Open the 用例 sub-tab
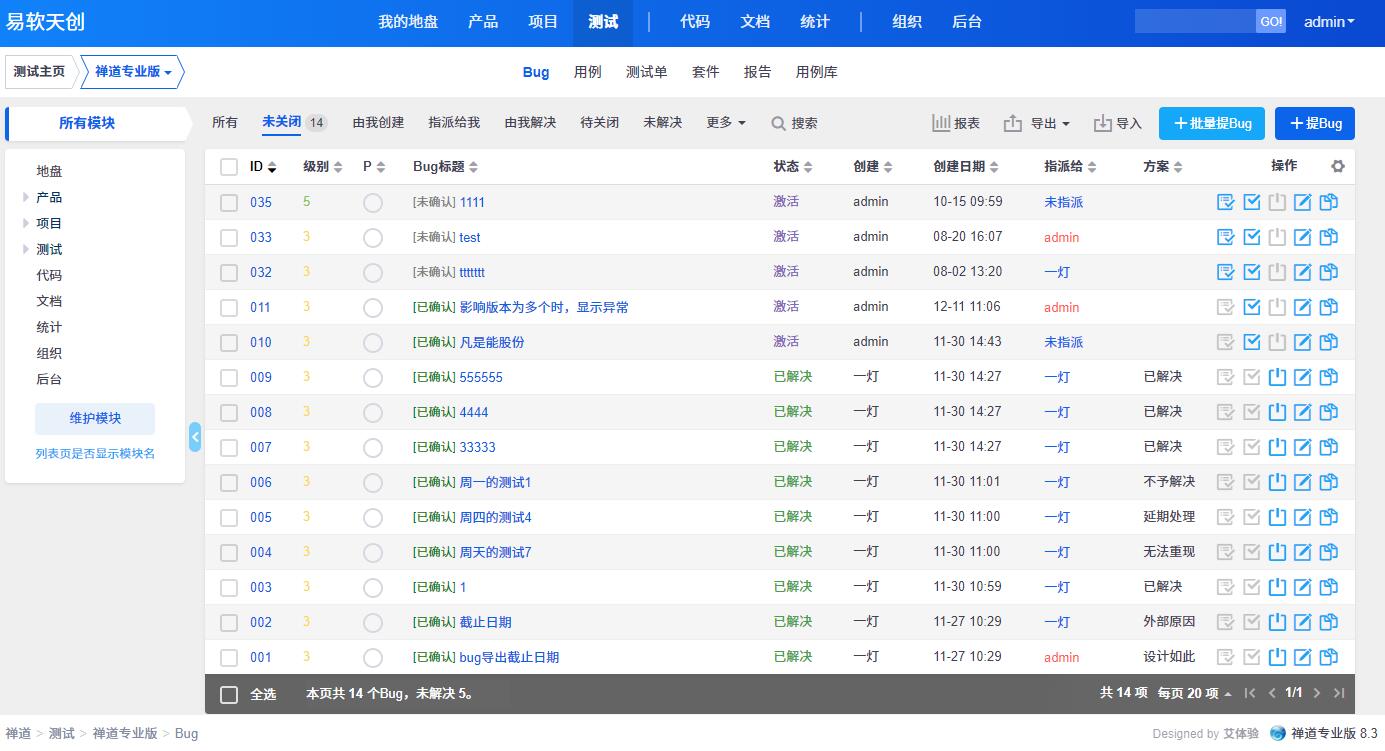Screen dimensions: 1385x751 coord(587,72)
